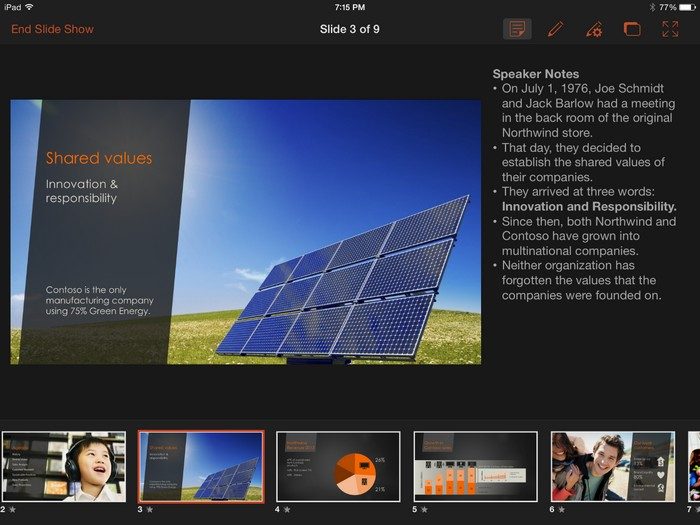The image size is (700, 525).
Task: Open slide 6 thumbnail with smiling people
Action: click(x=612, y=466)
